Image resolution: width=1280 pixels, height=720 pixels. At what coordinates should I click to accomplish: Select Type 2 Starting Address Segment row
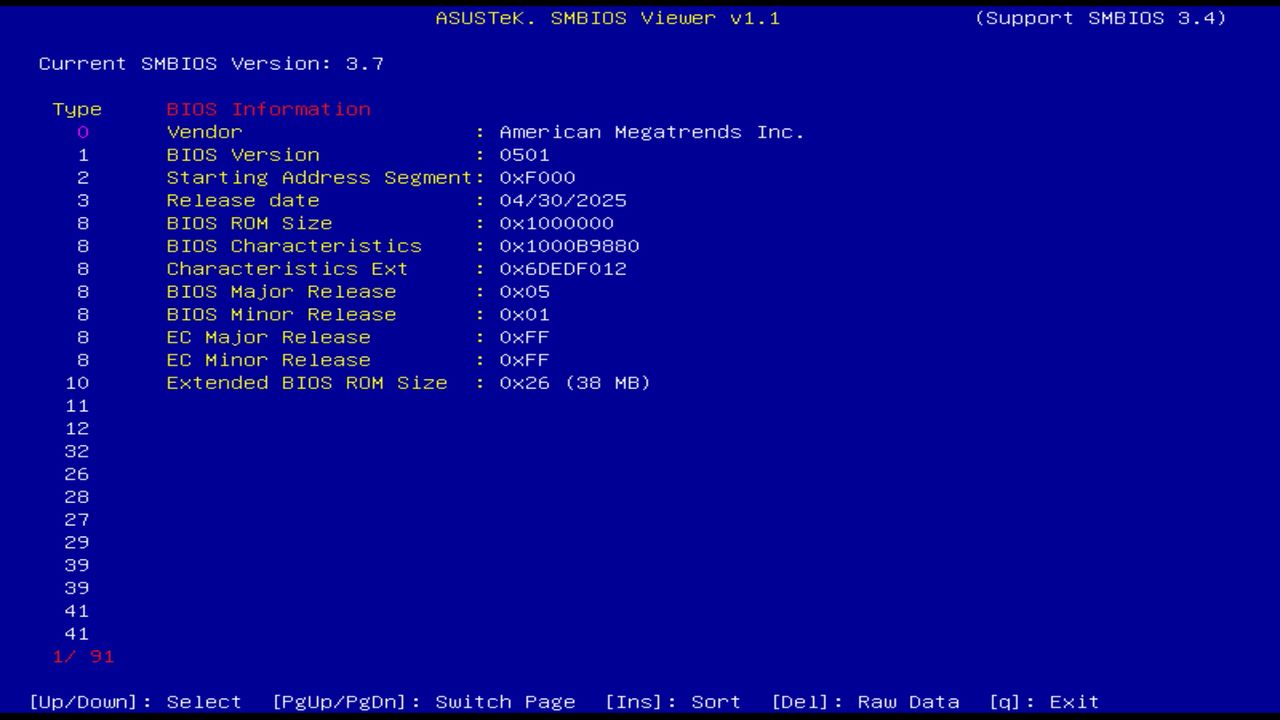click(83, 177)
